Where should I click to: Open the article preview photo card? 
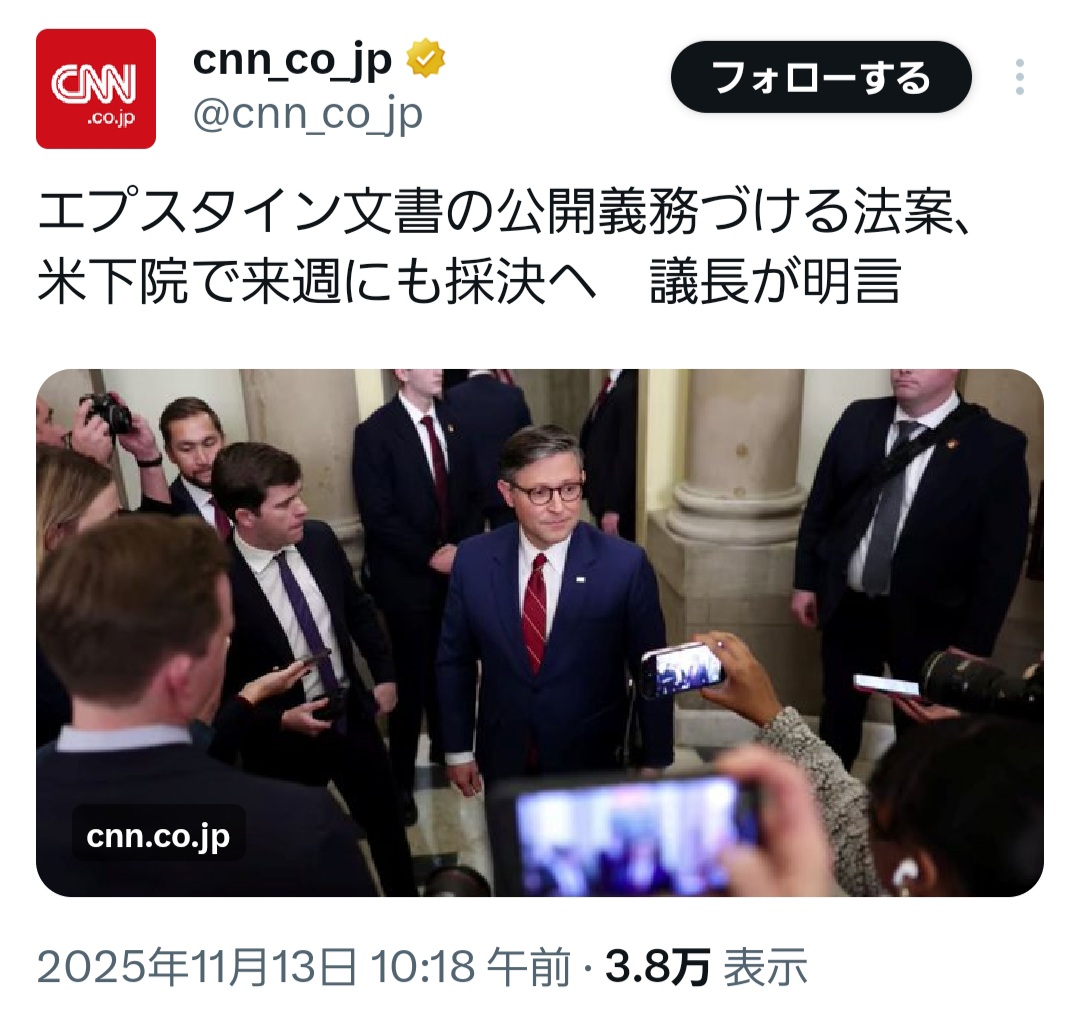[x=539, y=632]
